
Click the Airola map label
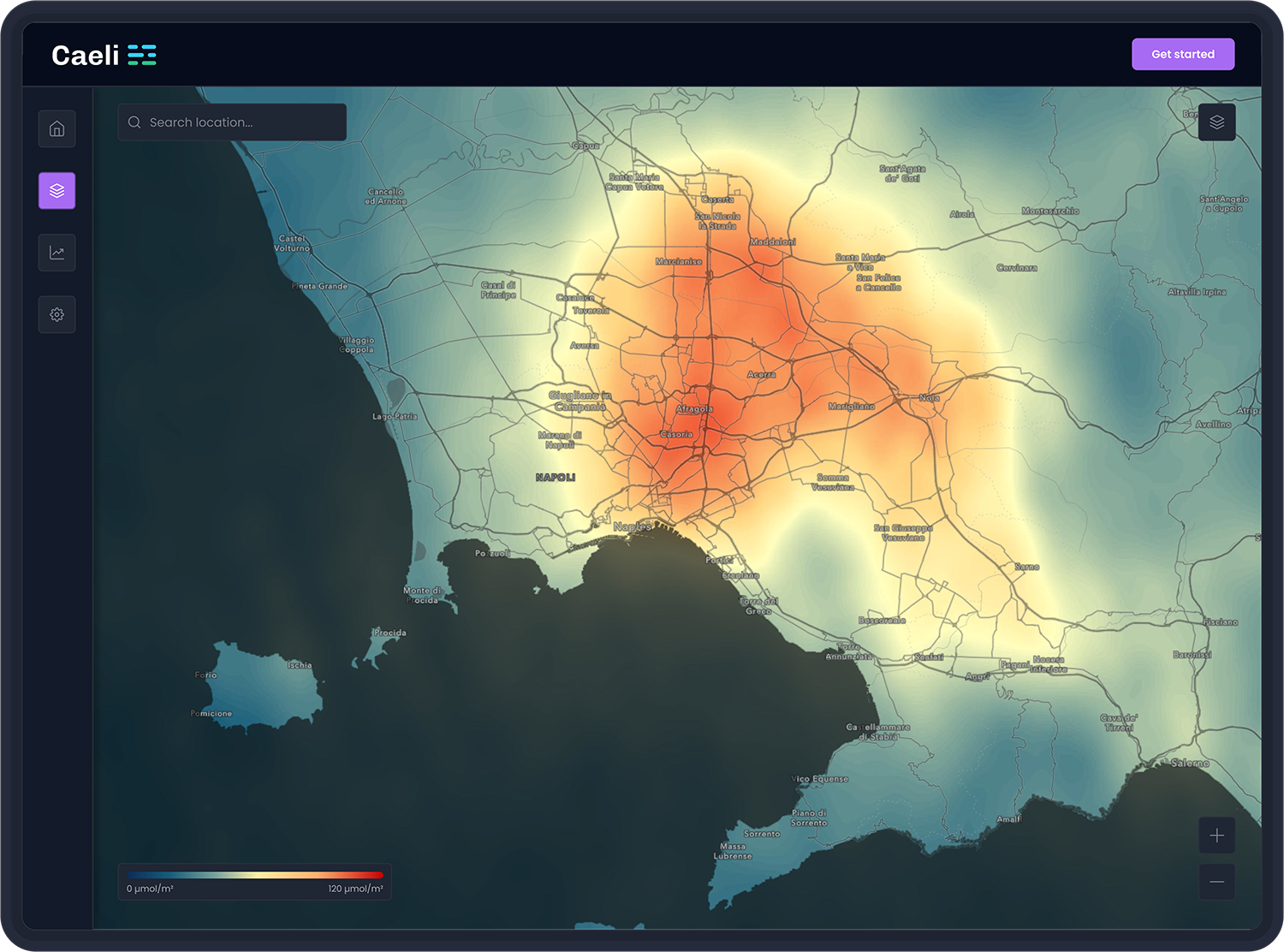tap(962, 215)
